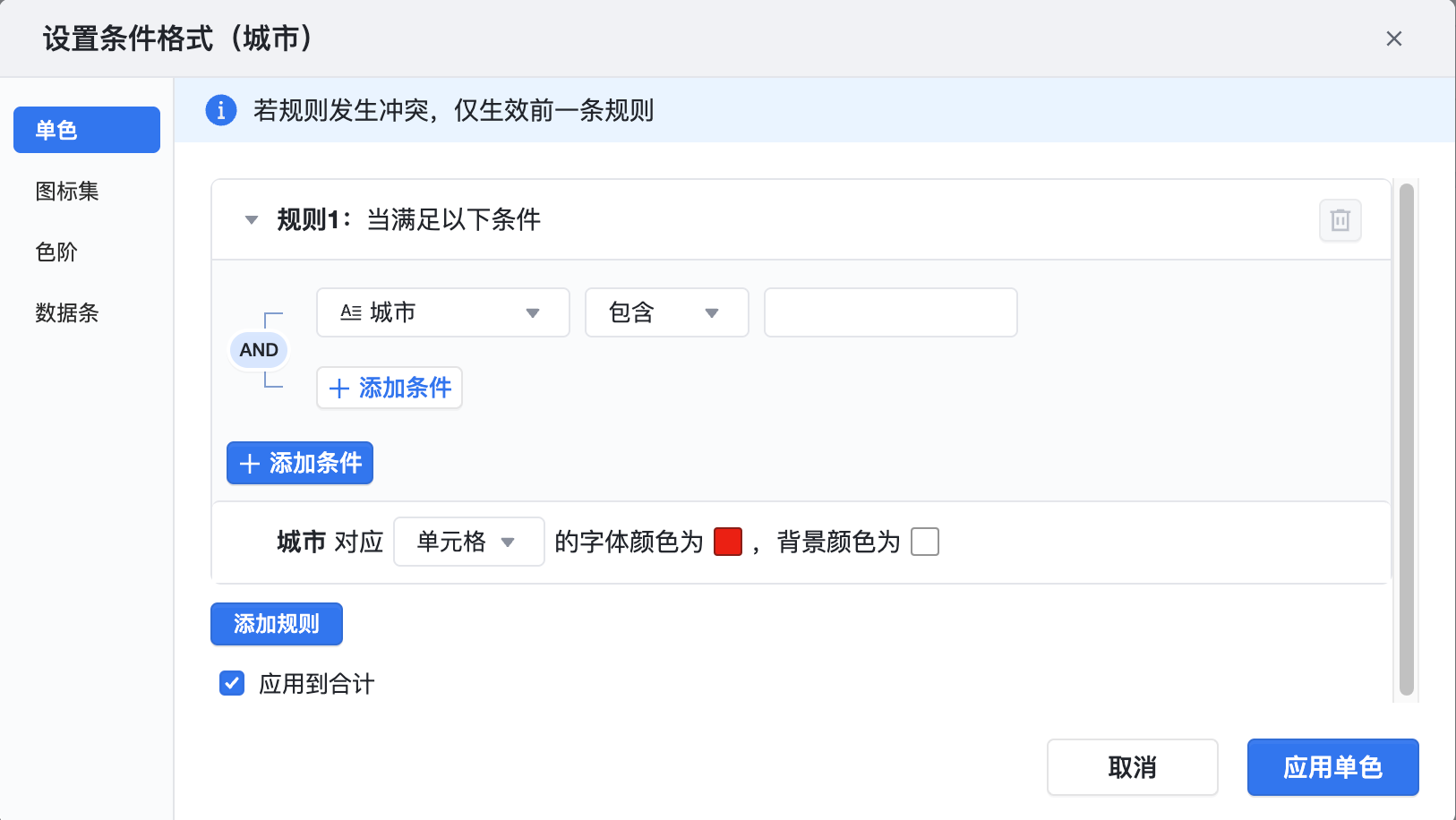Click the white nested 添加条件 button
The height and width of the screenshot is (820, 1456).
389,388
